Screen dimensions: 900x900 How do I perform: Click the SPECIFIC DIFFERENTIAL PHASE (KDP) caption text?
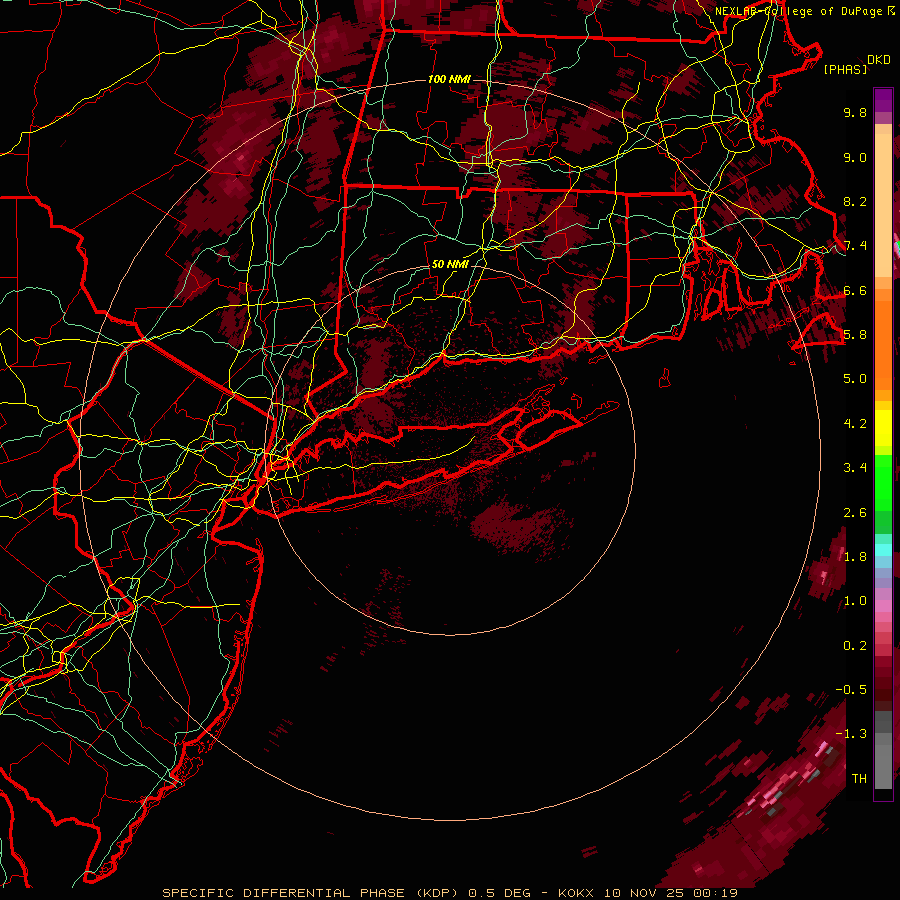(309, 893)
